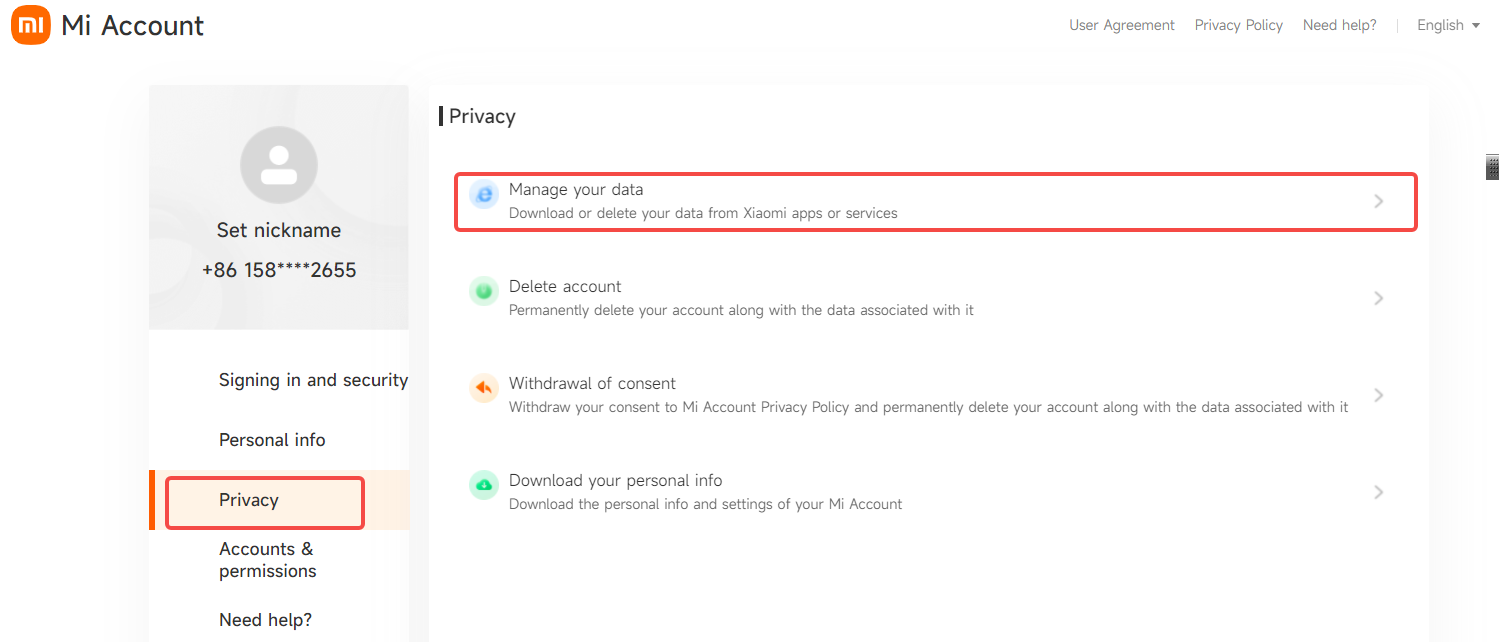Click the orange Withdrawal of consent icon

tap(484, 389)
